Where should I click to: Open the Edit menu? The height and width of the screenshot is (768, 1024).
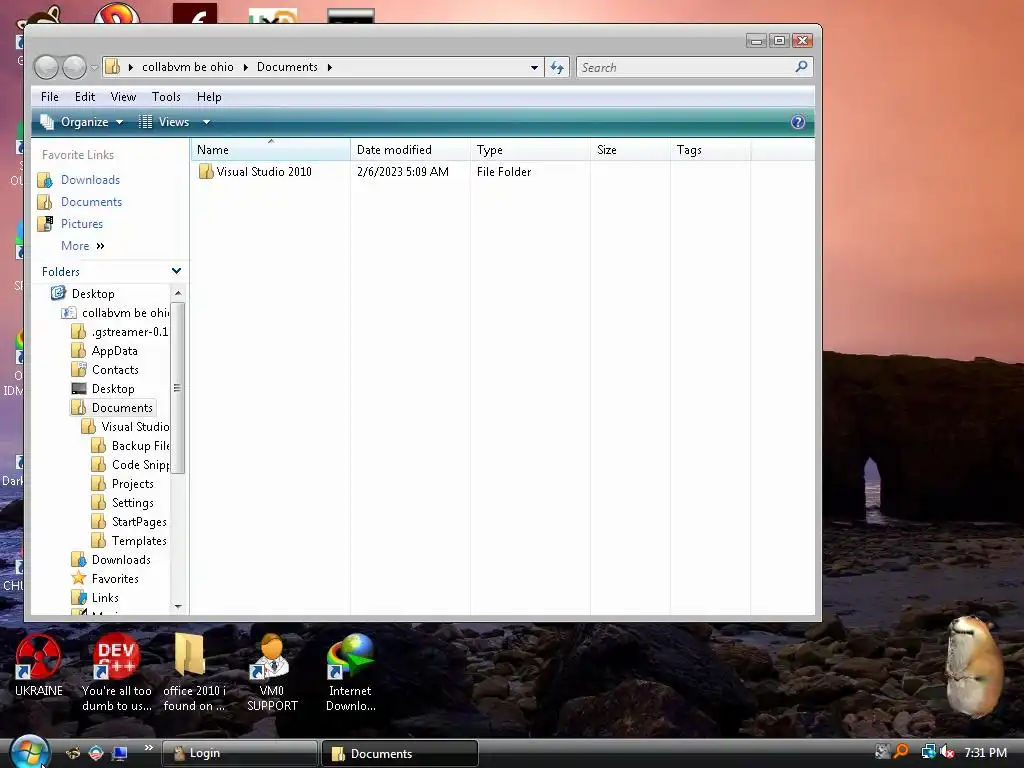pos(85,97)
